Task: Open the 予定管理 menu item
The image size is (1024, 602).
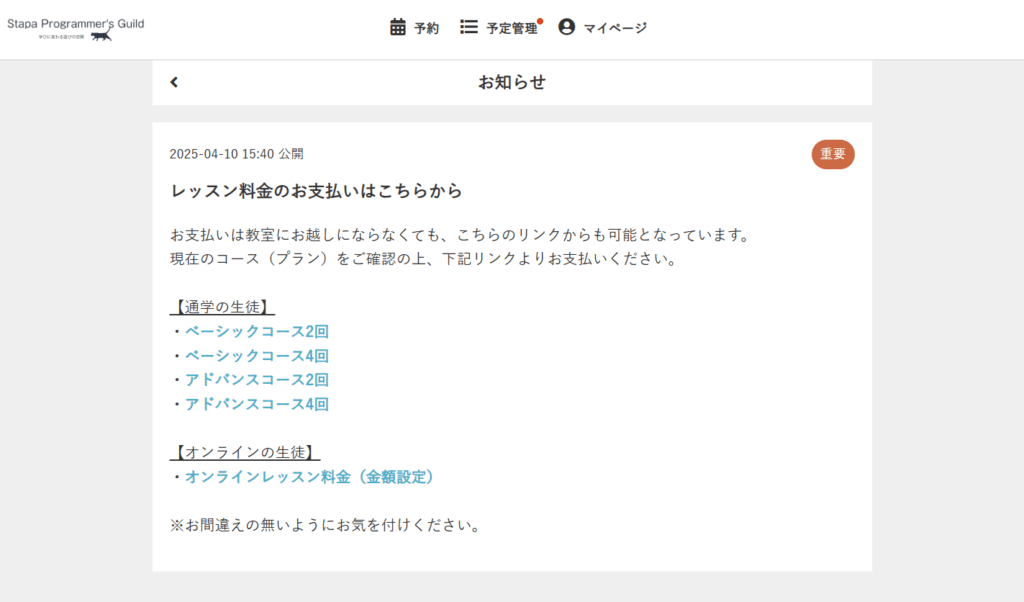Action: [x=500, y=27]
